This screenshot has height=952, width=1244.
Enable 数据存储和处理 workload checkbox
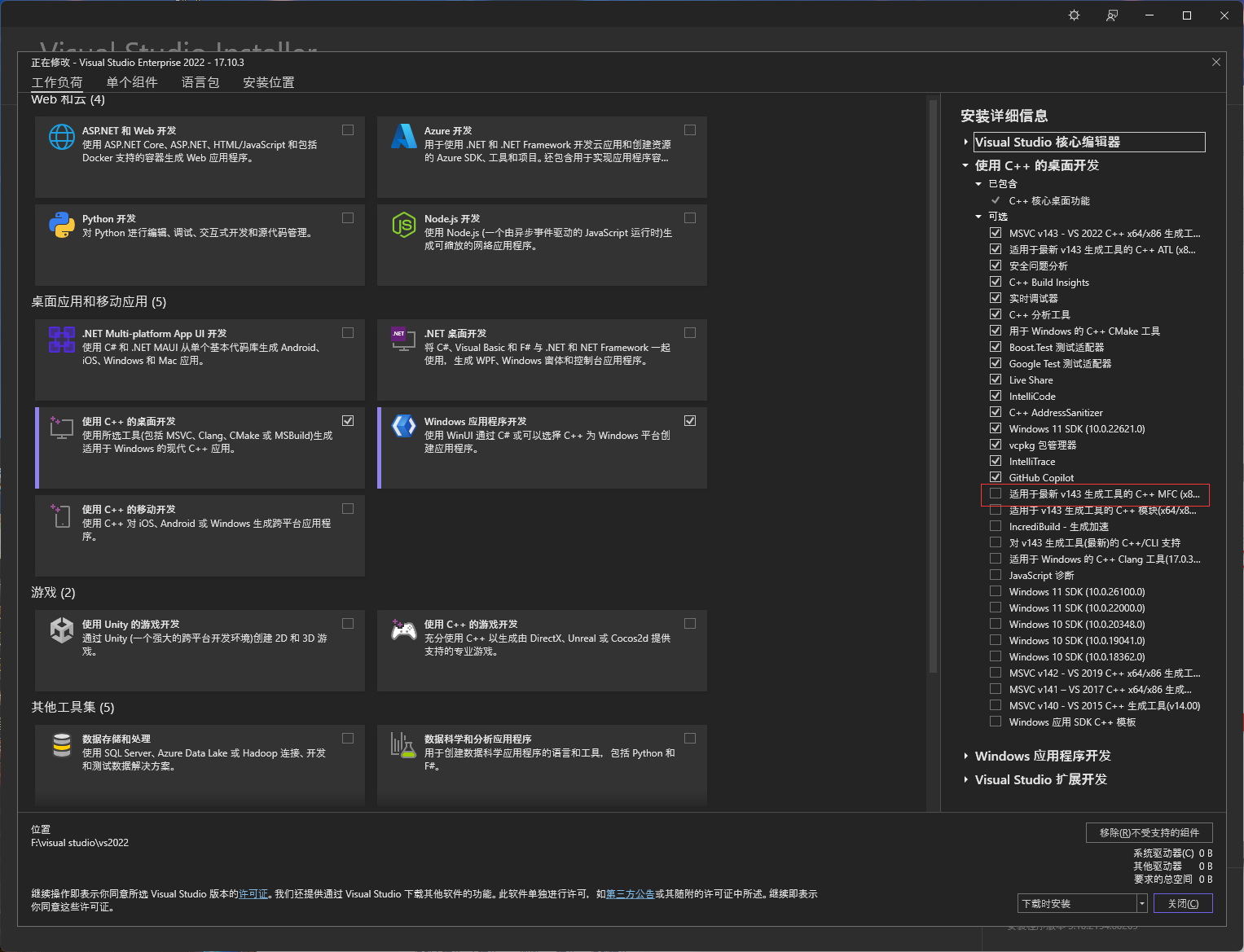pos(348,738)
